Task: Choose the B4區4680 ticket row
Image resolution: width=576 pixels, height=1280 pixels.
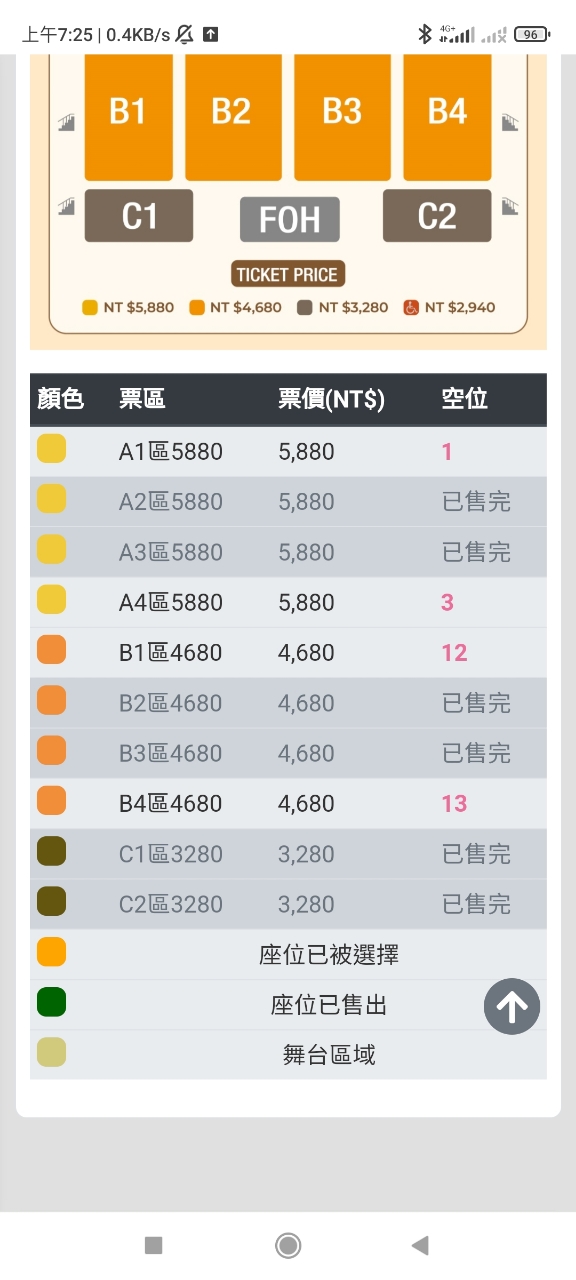Action: [288, 804]
